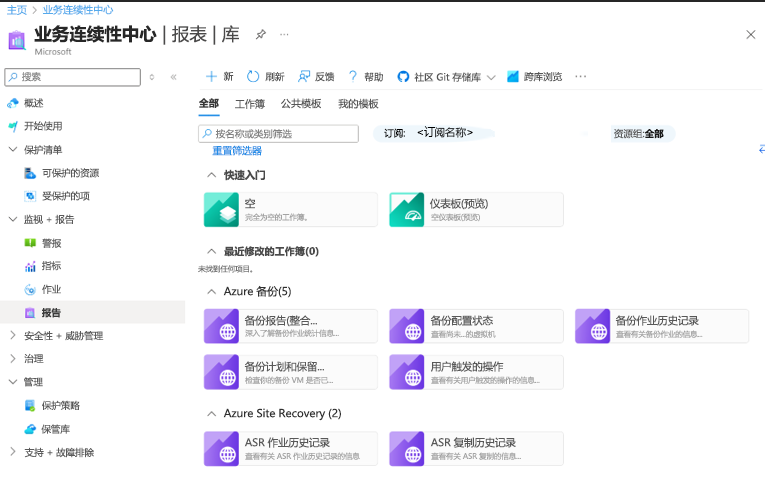
Task: Click the 重置筛选器 link
Action: 237,151
